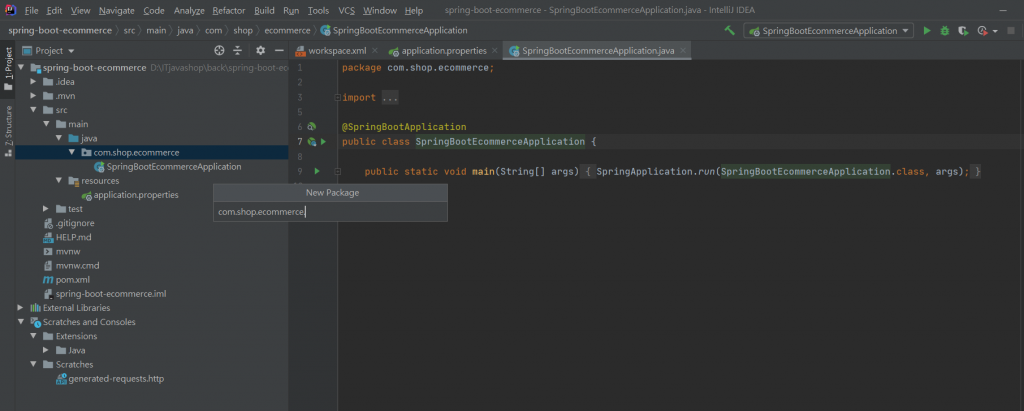Viewport: 1024px width, 411px height.
Task: Click the folded main method body on line 9
Action: point(782,172)
